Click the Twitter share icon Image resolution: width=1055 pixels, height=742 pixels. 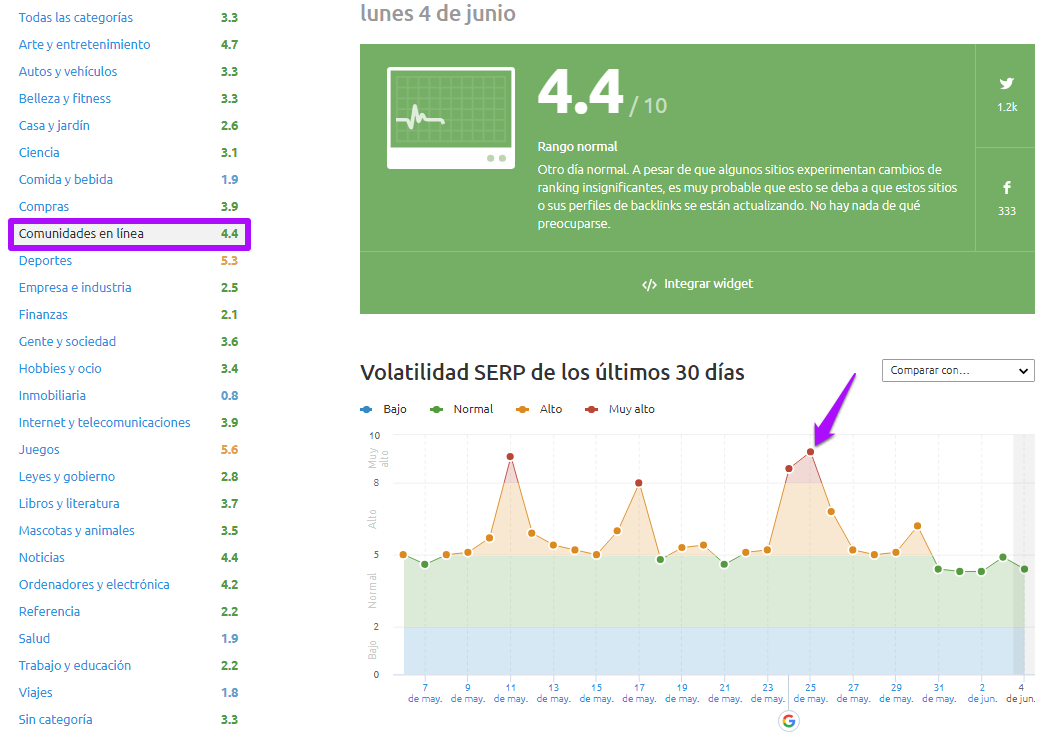click(1006, 84)
